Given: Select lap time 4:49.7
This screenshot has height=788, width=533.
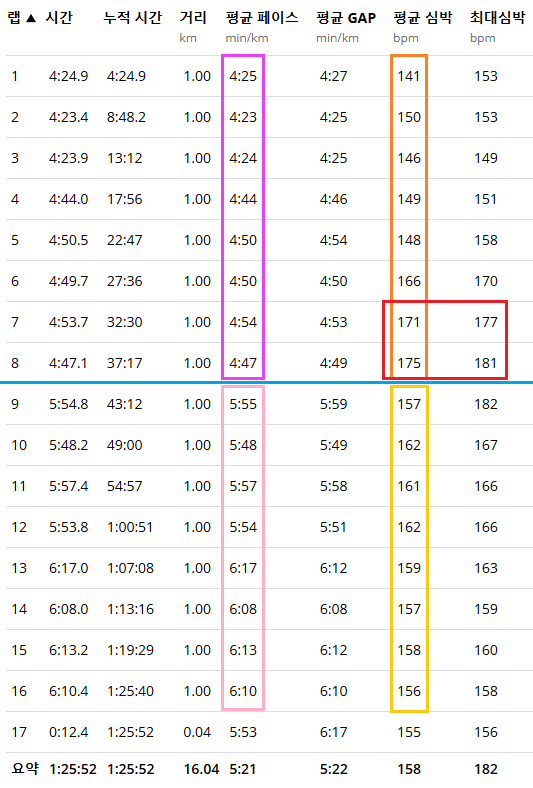Looking at the screenshot, I should pyautogui.click(x=68, y=281).
